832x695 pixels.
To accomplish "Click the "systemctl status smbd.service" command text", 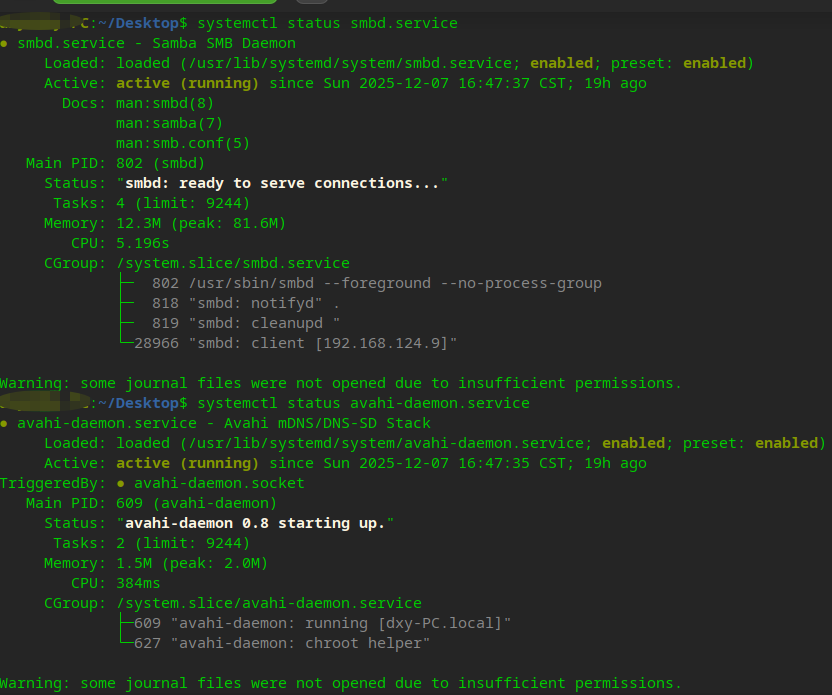I will [327, 23].
